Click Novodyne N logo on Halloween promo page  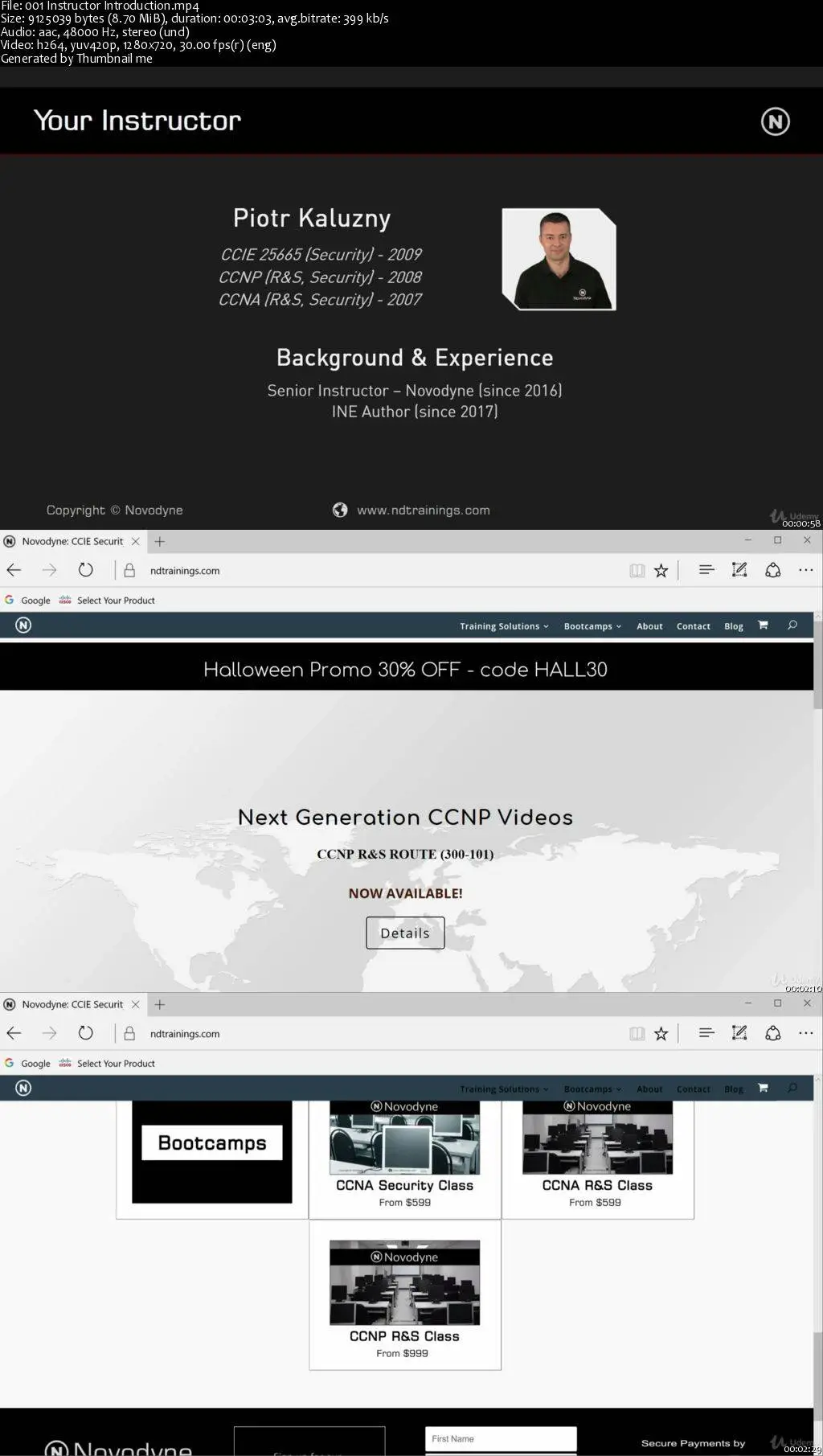(23, 625)
